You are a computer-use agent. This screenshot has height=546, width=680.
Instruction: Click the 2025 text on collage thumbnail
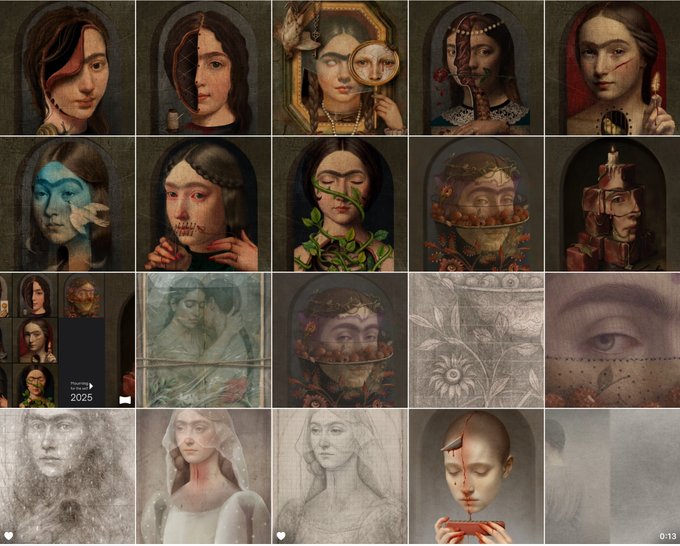click(x=81, y=397)
